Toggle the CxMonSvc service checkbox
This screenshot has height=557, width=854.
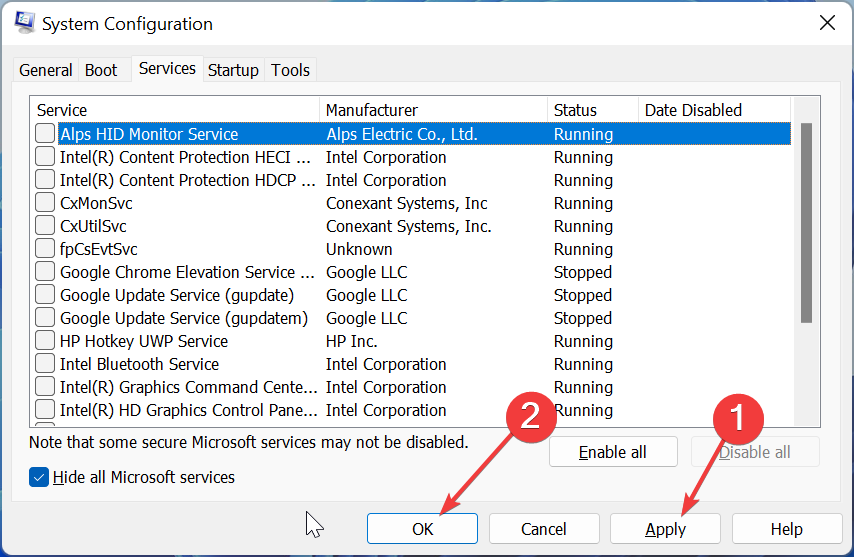coord(46,203)
